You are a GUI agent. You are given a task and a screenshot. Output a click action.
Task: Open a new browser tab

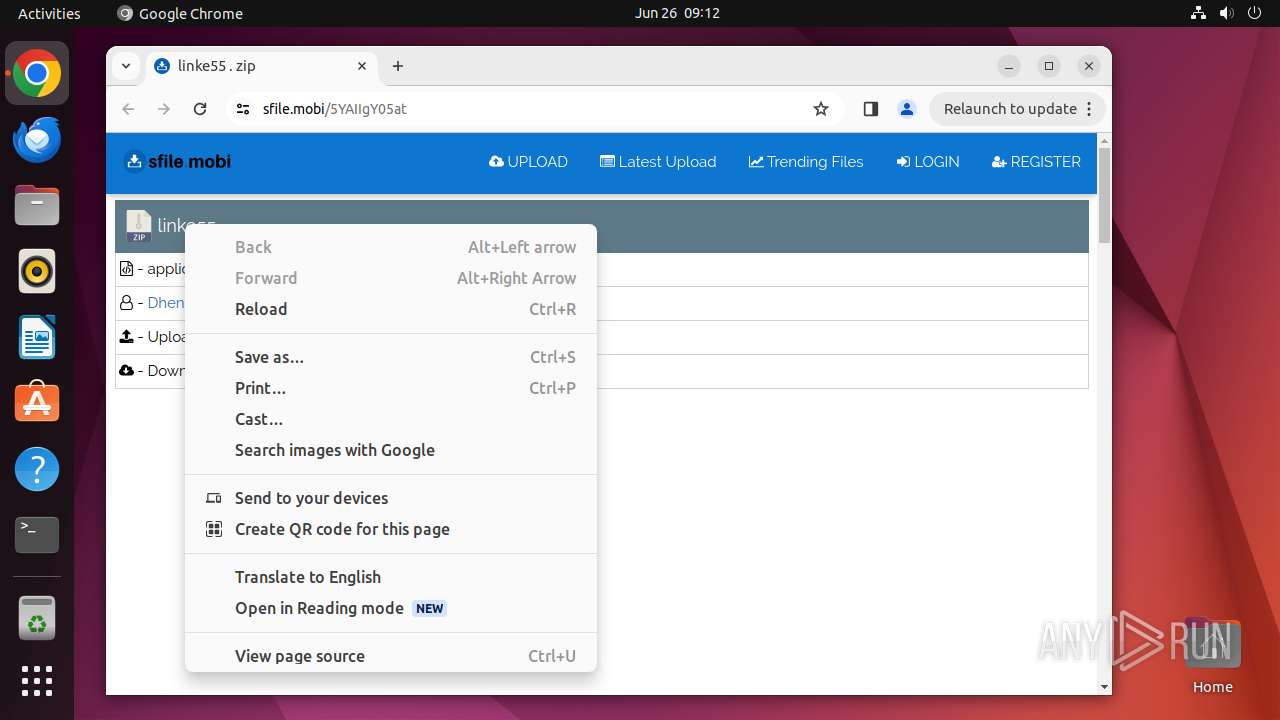398,66
